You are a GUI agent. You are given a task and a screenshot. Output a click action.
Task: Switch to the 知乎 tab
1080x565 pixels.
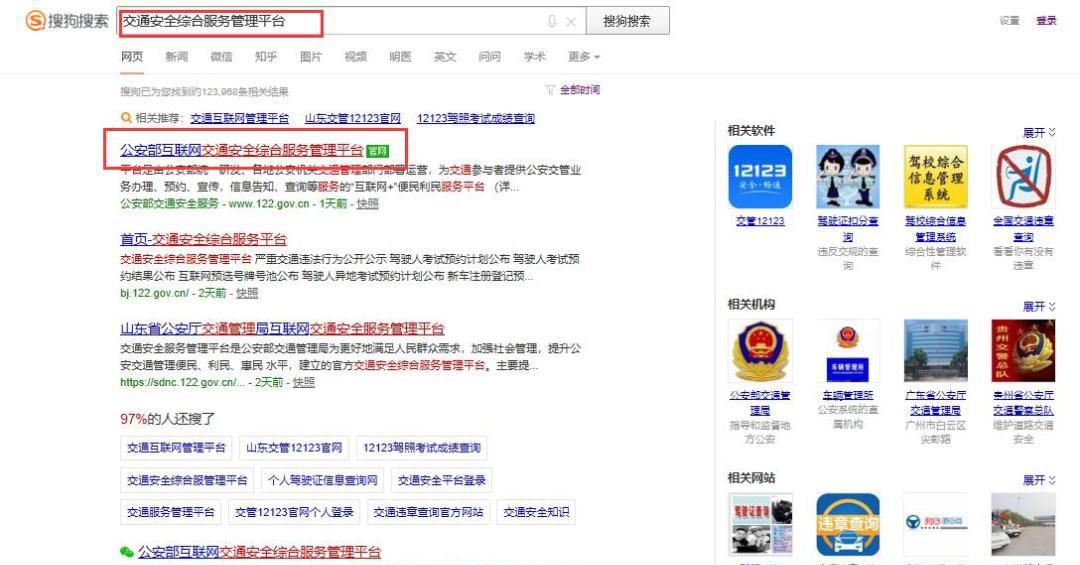266,56
